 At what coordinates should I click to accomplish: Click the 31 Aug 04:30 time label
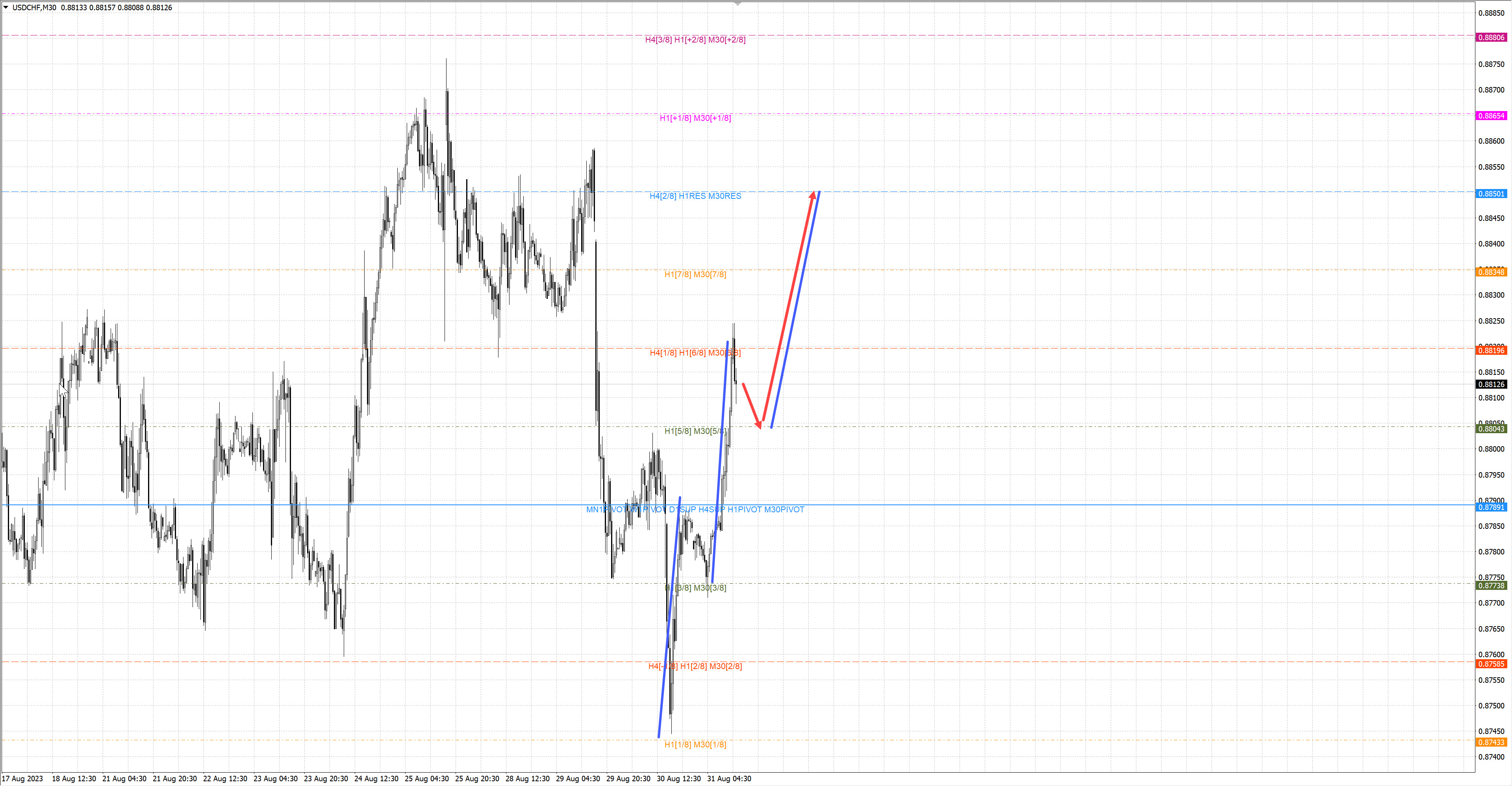pyautogui.click(x=729, y=779)
